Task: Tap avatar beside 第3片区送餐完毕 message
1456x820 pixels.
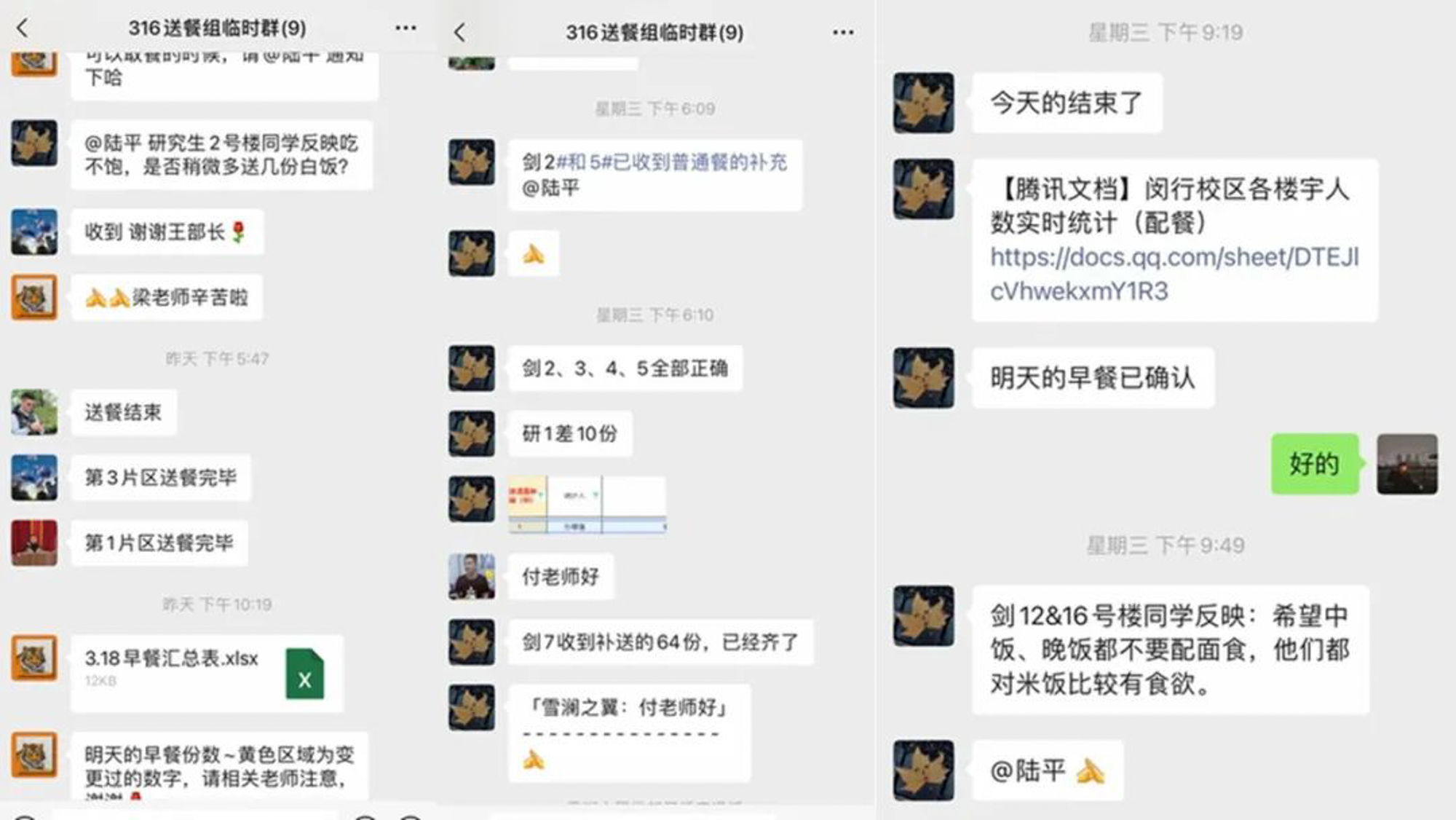Action: pos(34,477)
